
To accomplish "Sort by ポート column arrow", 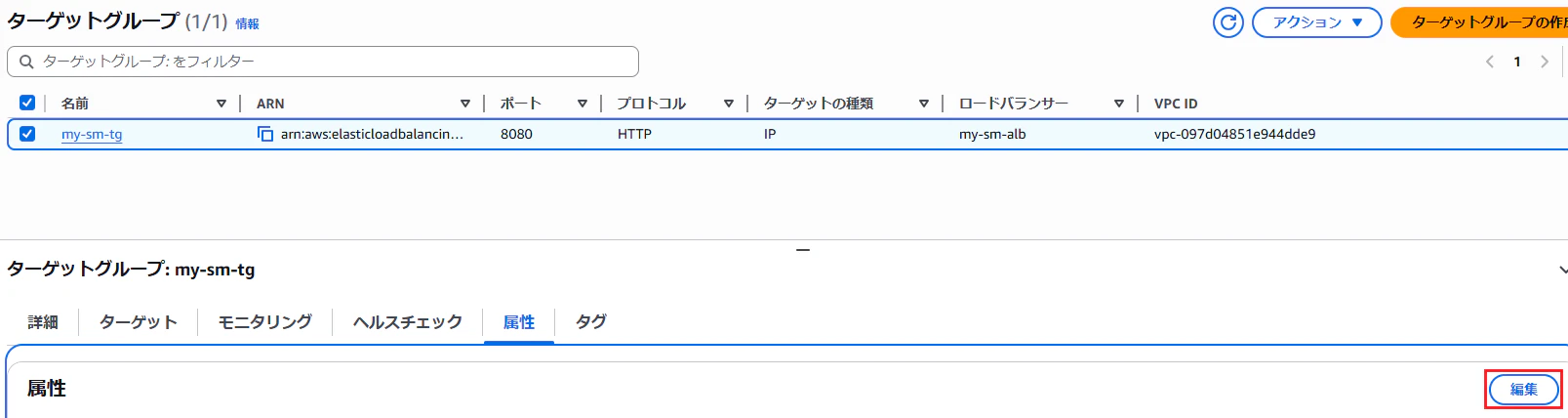I will [x=583, y=104].
